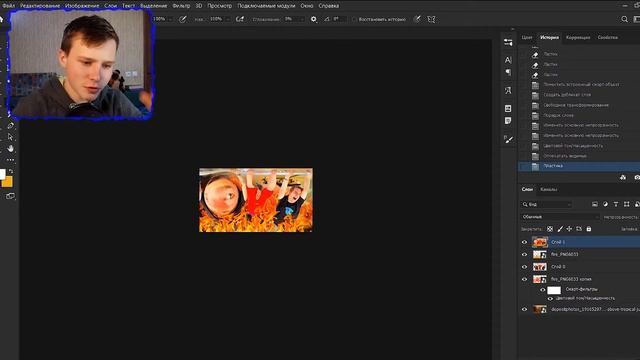This screenshot has width=640, height=360.
Task: Click the white foreground color swatch
Action: tap(2, 174)
